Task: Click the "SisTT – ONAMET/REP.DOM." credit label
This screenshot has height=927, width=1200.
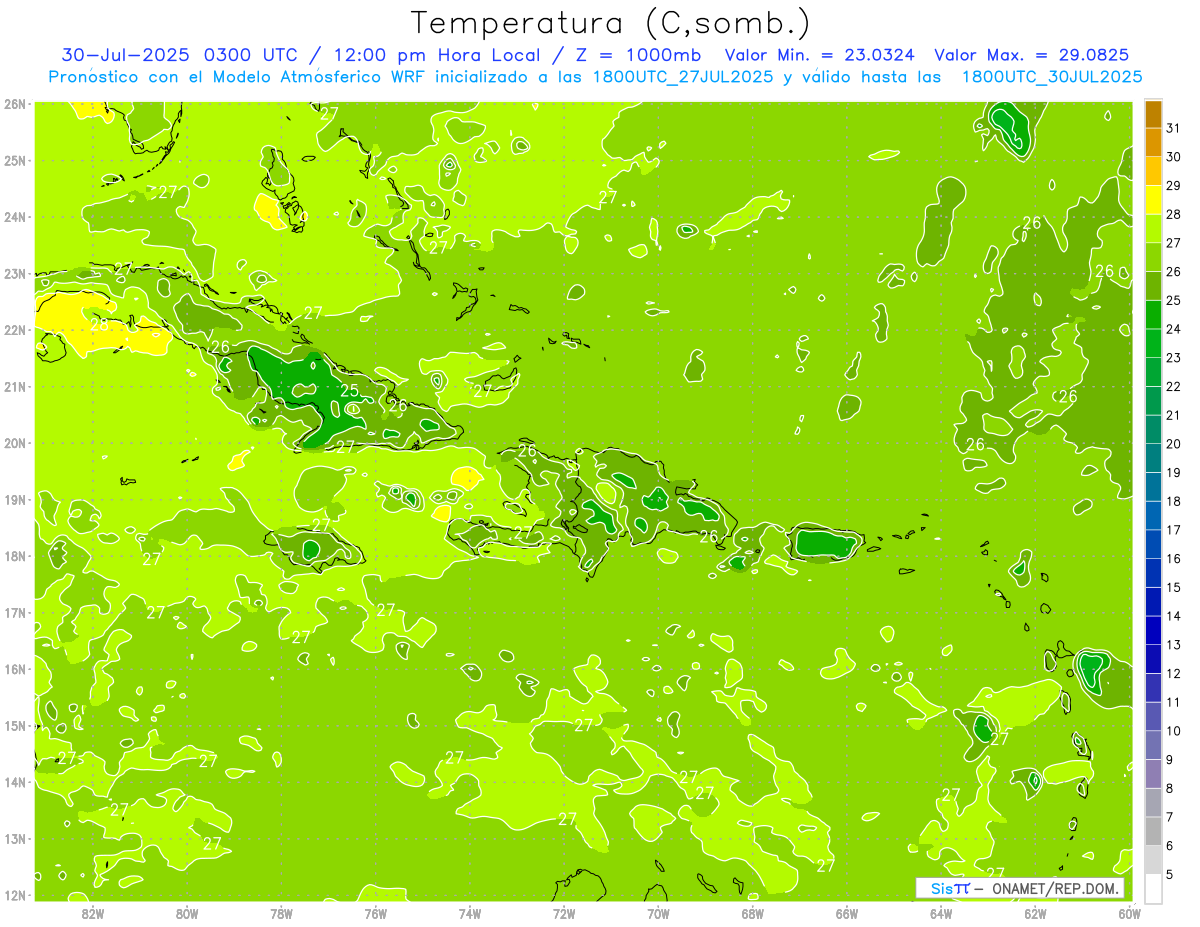Action: 1020,888
